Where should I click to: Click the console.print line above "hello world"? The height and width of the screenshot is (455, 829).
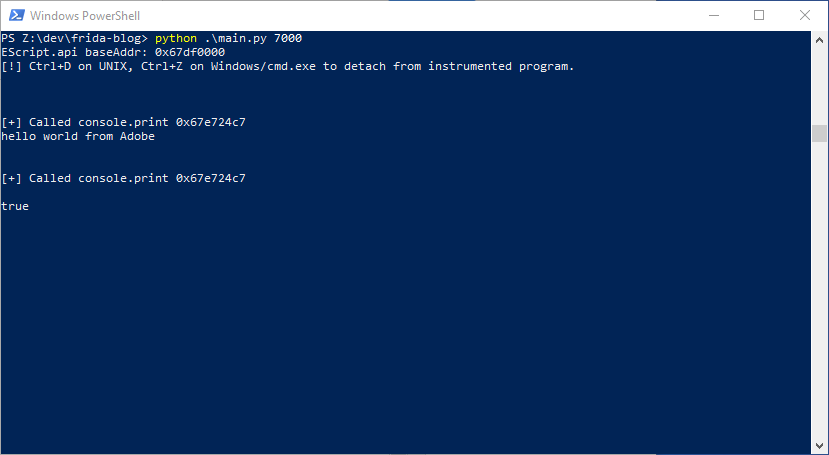124,122
